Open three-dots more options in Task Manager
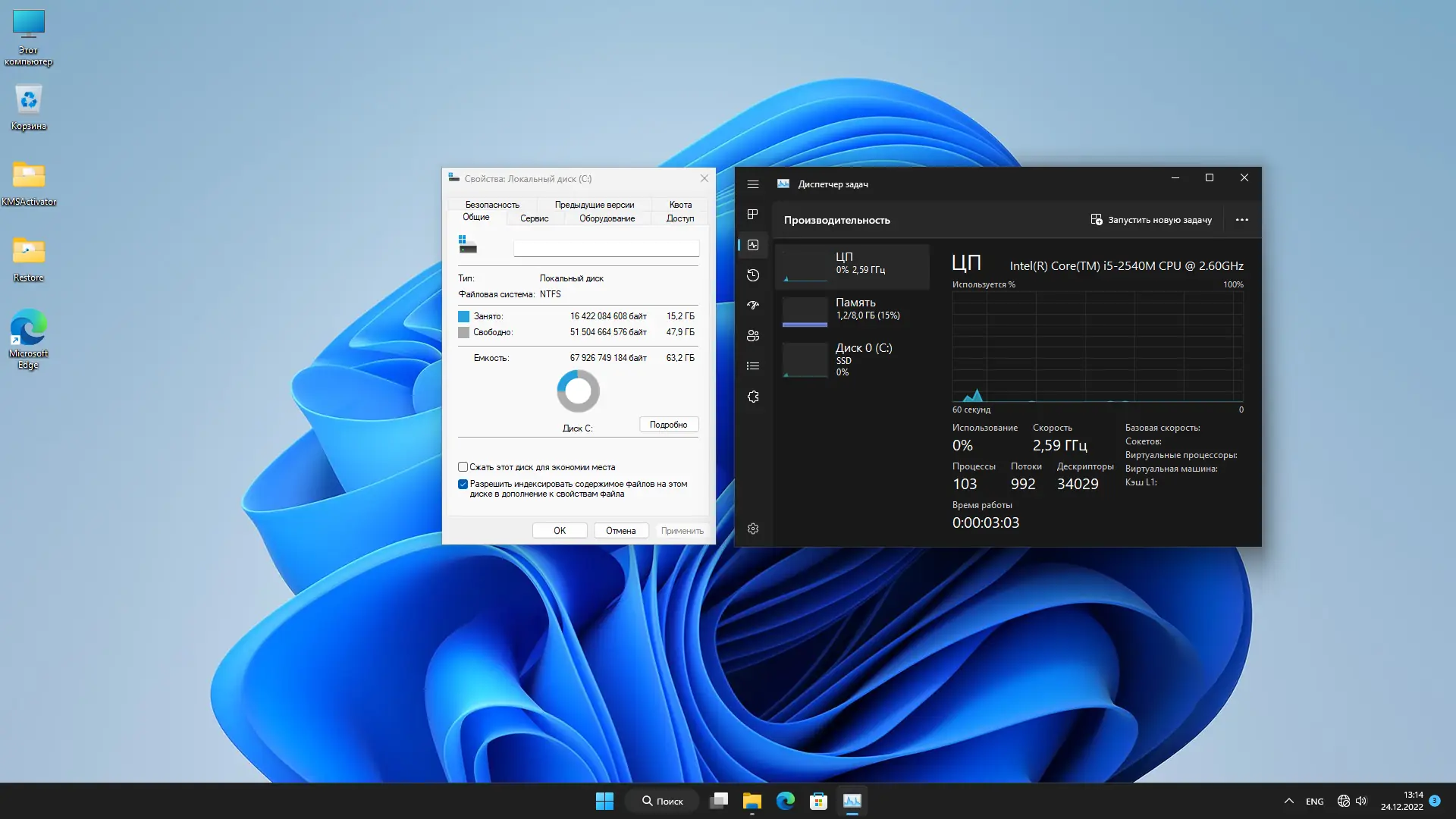 (x=1241, y=220)
